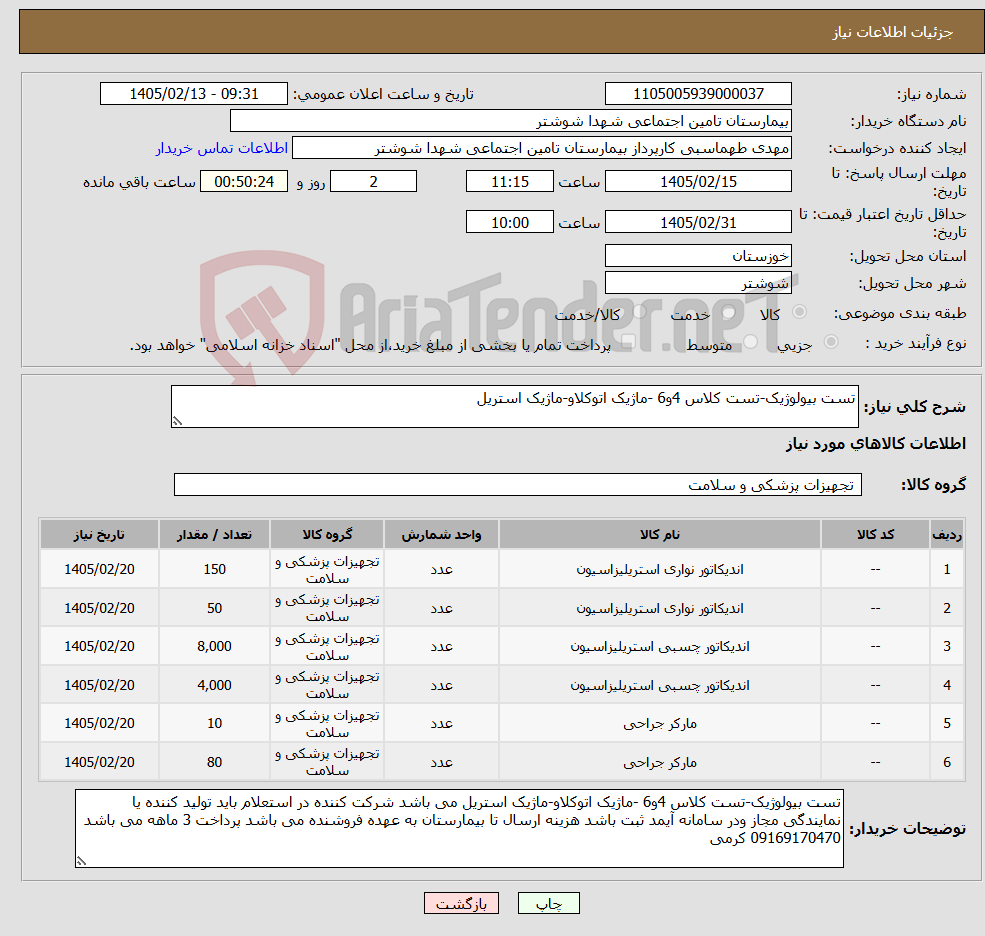
Task: Select the کالا radio button
Action: click(800, 312)
